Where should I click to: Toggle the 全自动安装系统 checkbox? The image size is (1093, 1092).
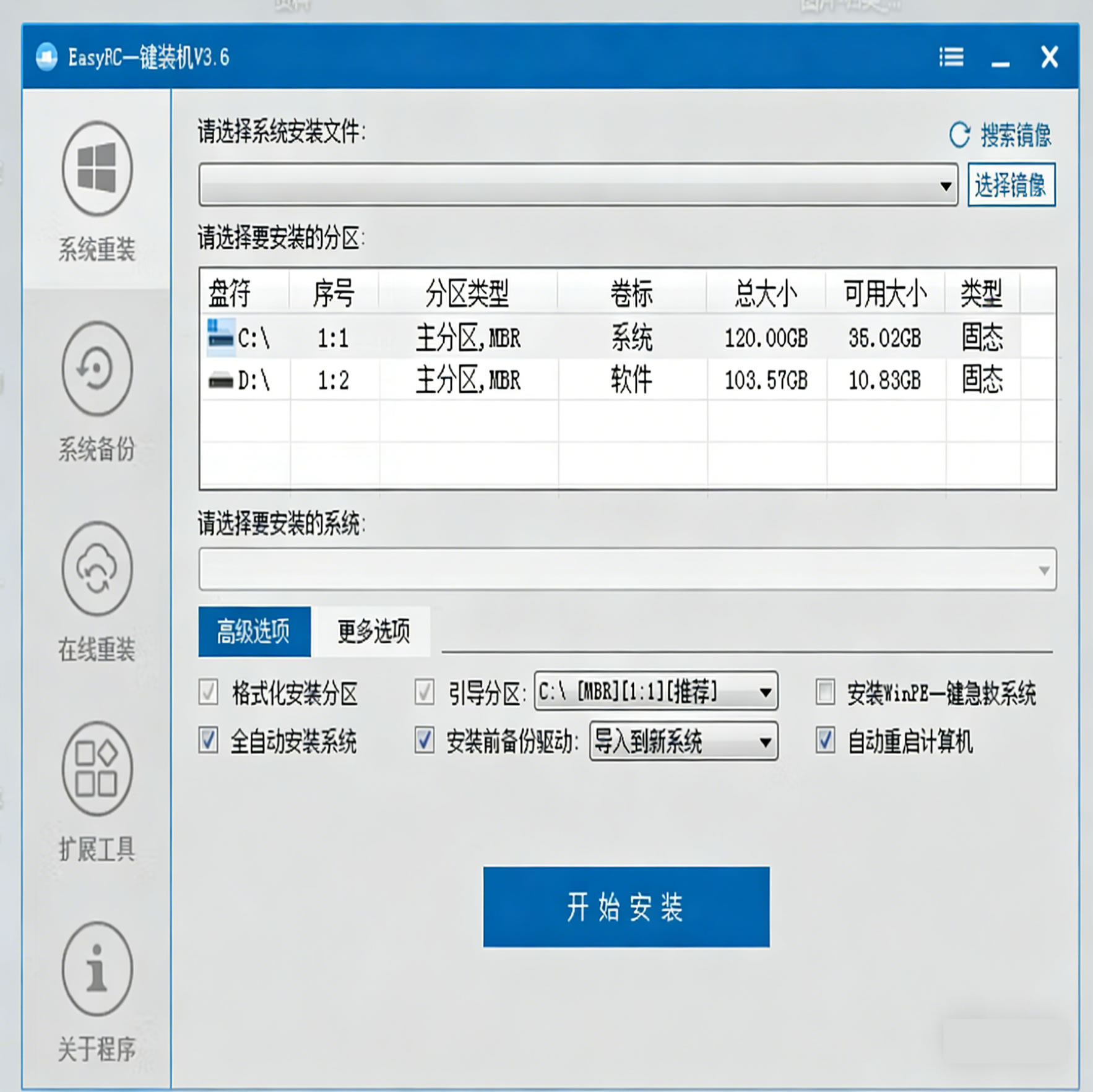[x=209, y=741]
